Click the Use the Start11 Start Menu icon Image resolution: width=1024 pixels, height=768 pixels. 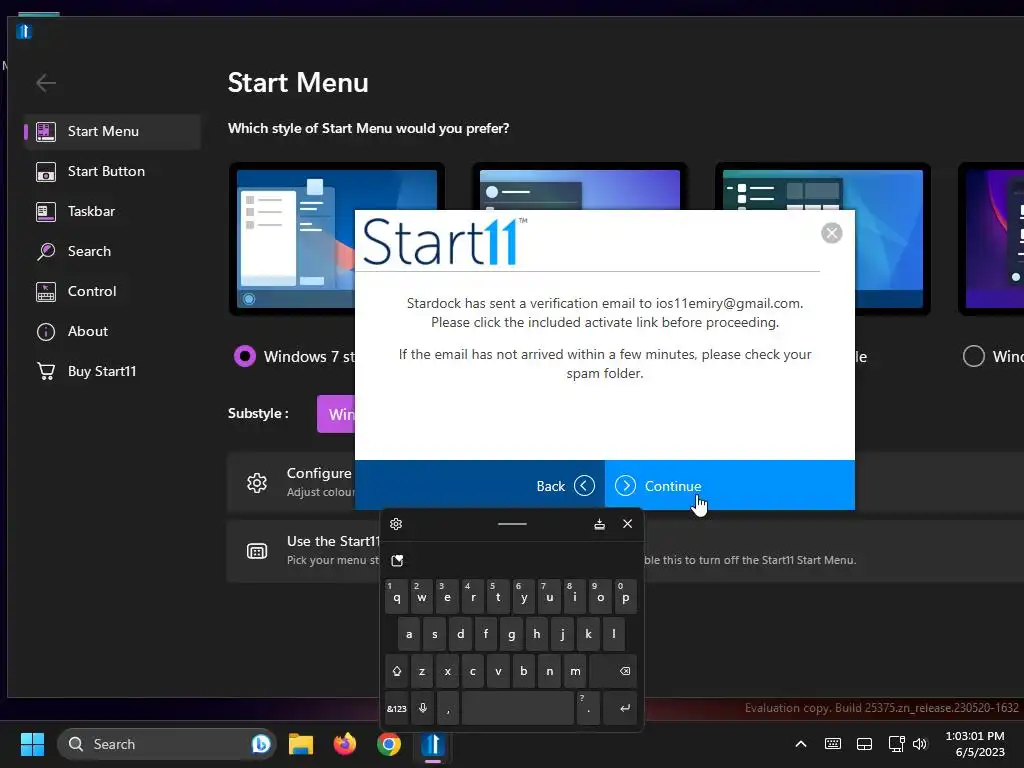click(257, 551)
